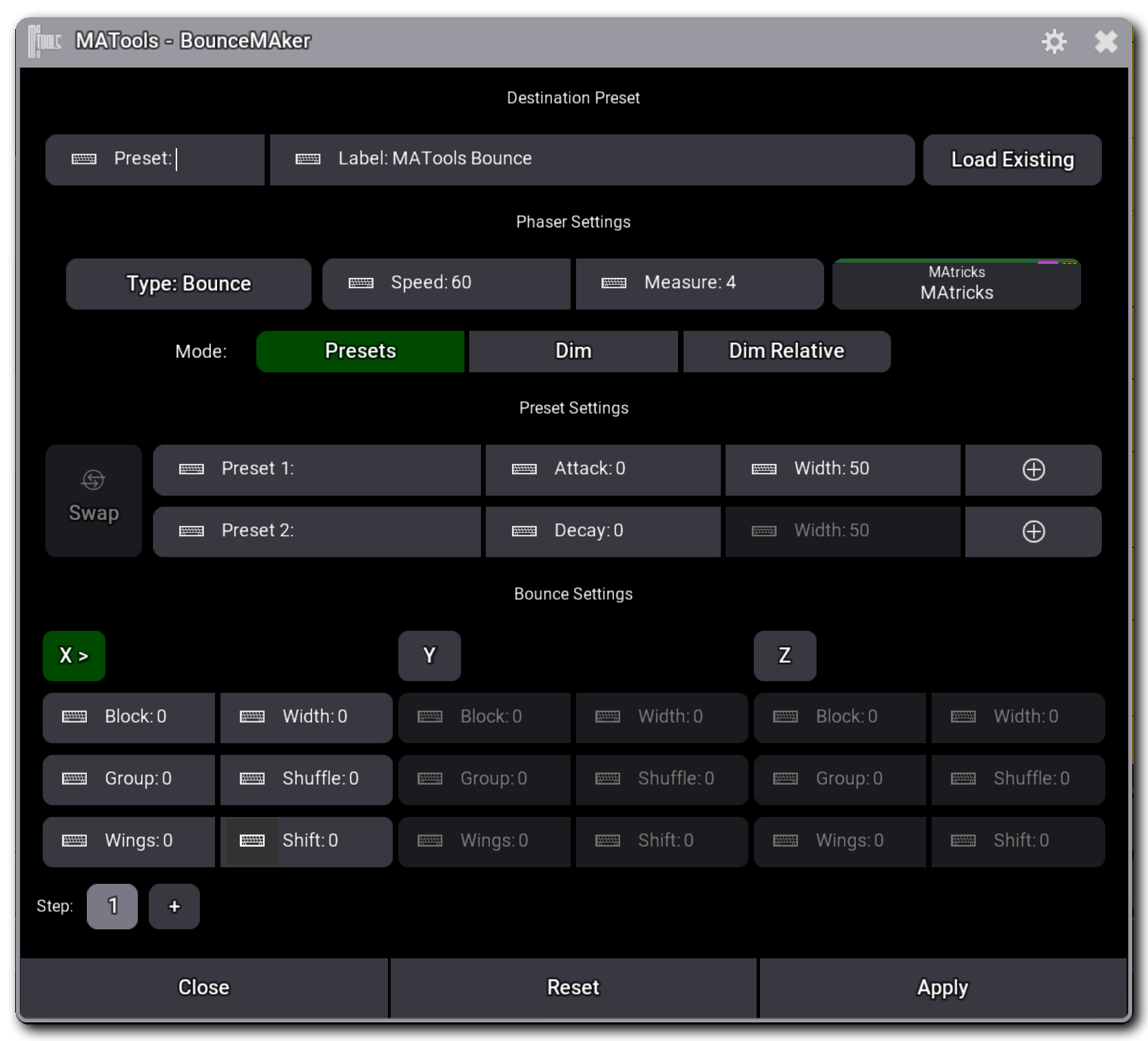Click keyboard icon beside Label field
Viewport: 1148px width, 1041px height.
pyautogui.click(x=308, y=159)
